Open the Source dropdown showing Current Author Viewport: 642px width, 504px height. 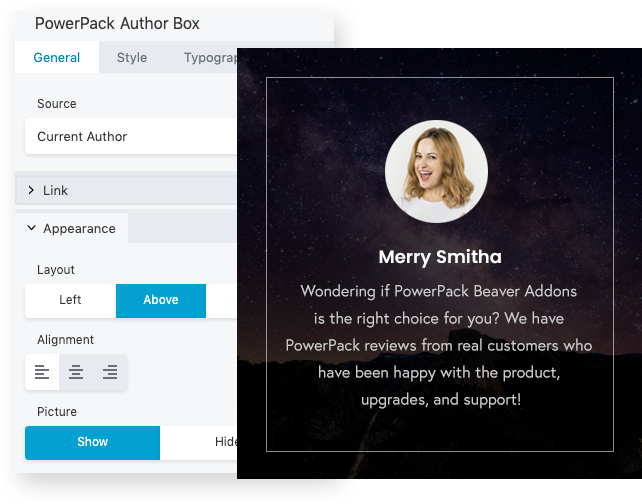[131, 136]
